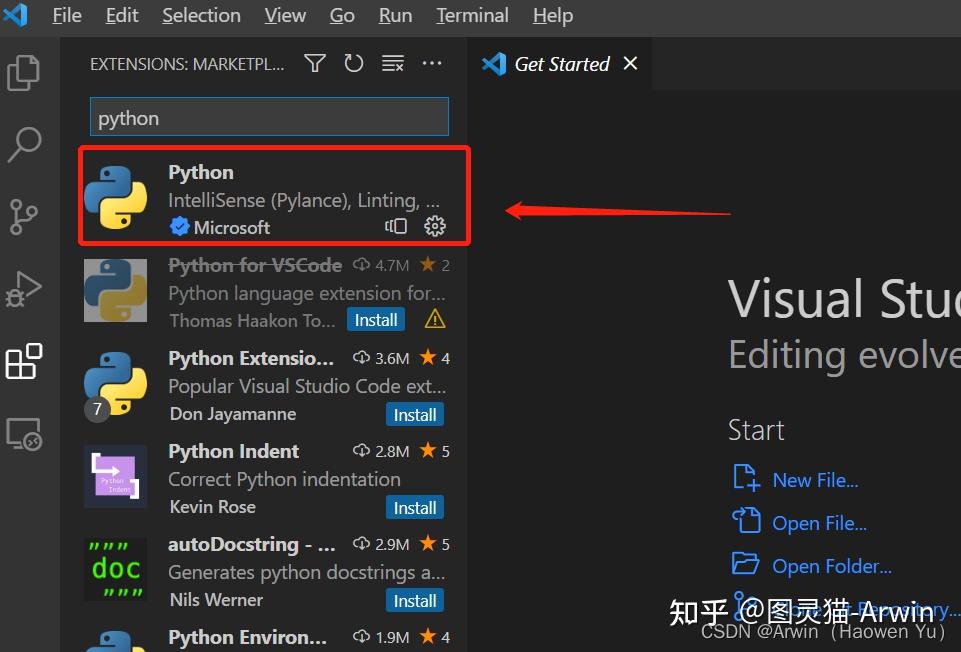Install the Python Indent extension
The image size is (961, 652).
point(414,507)
